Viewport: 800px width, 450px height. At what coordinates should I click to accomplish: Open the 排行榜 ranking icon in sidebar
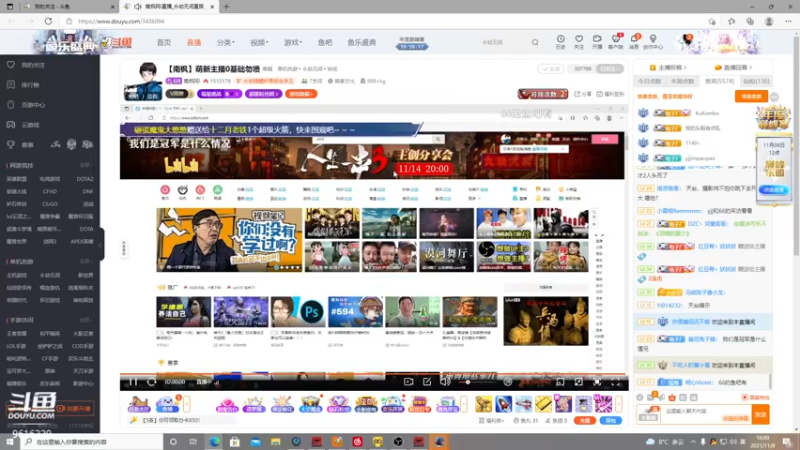(x=11, y=85)
